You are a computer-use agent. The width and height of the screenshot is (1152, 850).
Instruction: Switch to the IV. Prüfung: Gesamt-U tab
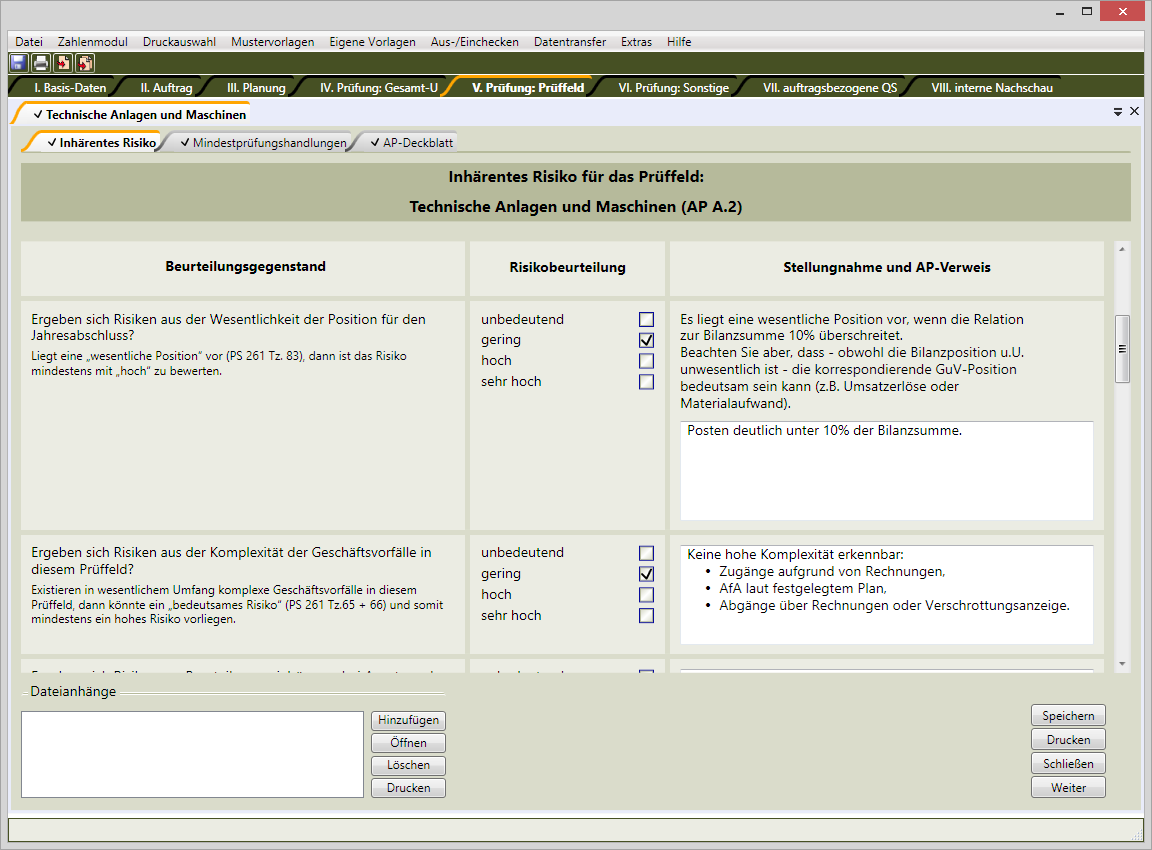378,88
